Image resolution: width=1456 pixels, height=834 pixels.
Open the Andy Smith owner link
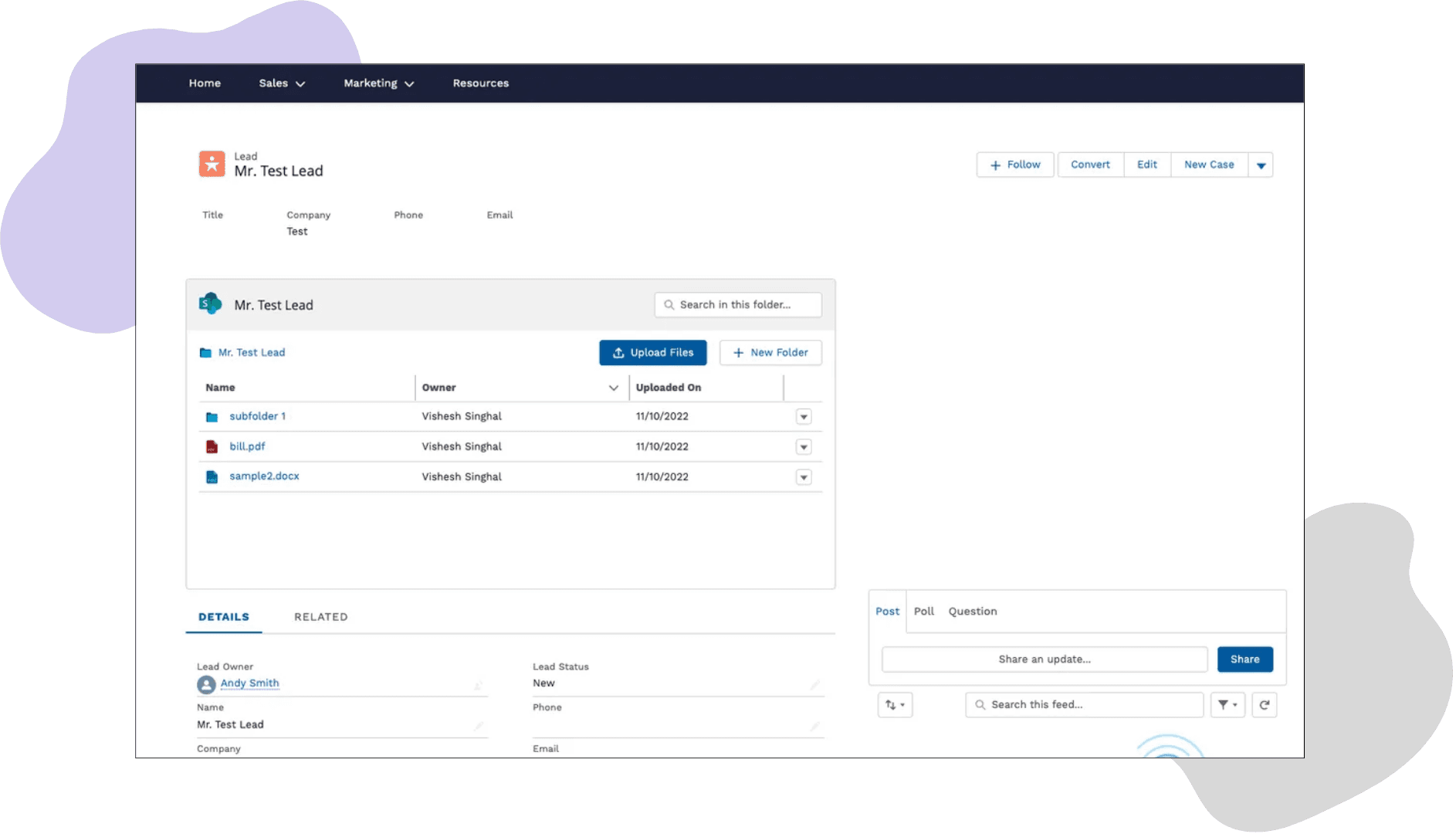[x=249, y=683]
